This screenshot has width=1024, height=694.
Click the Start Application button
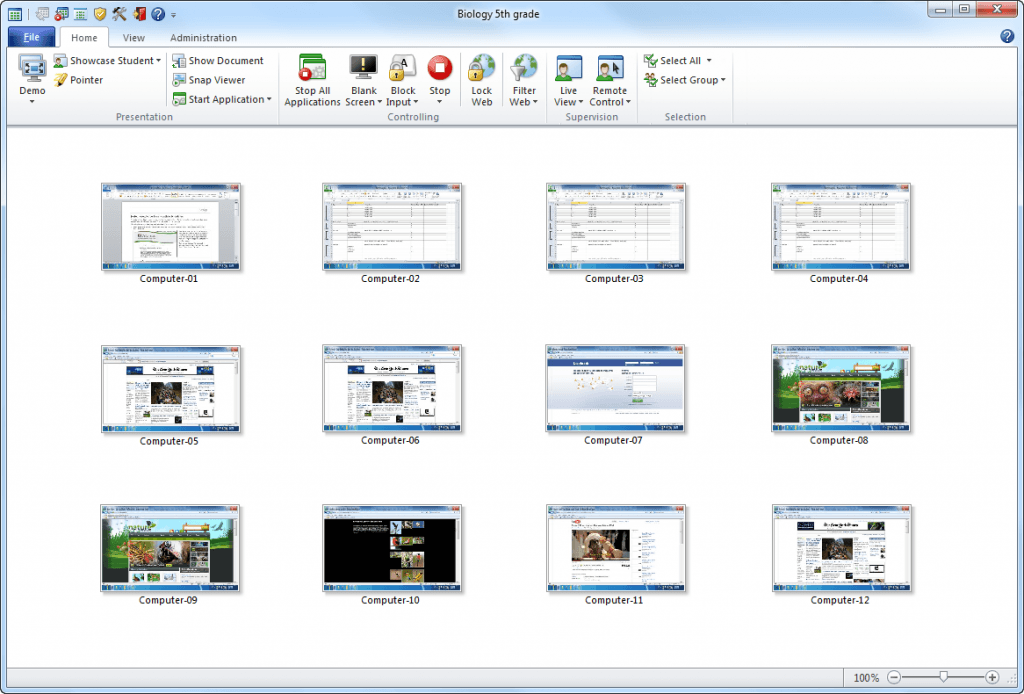coord(217,99)
